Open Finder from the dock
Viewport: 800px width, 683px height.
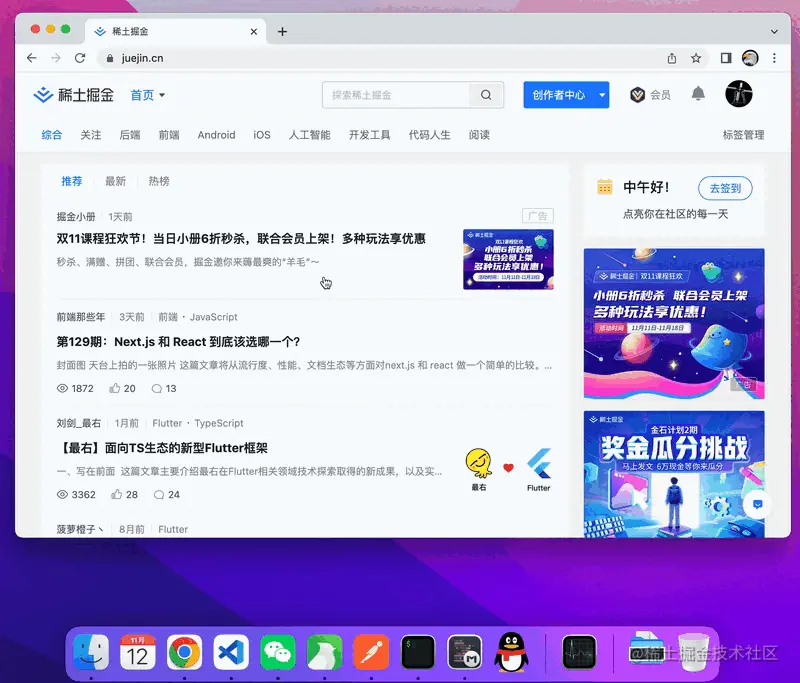tap(91, 652)
